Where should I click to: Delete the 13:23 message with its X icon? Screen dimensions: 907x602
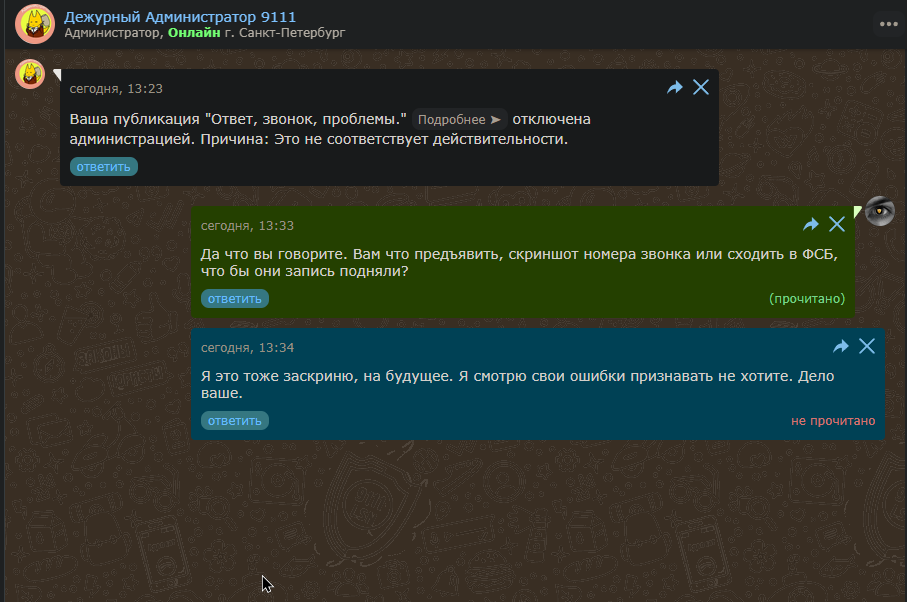[701, 88]
